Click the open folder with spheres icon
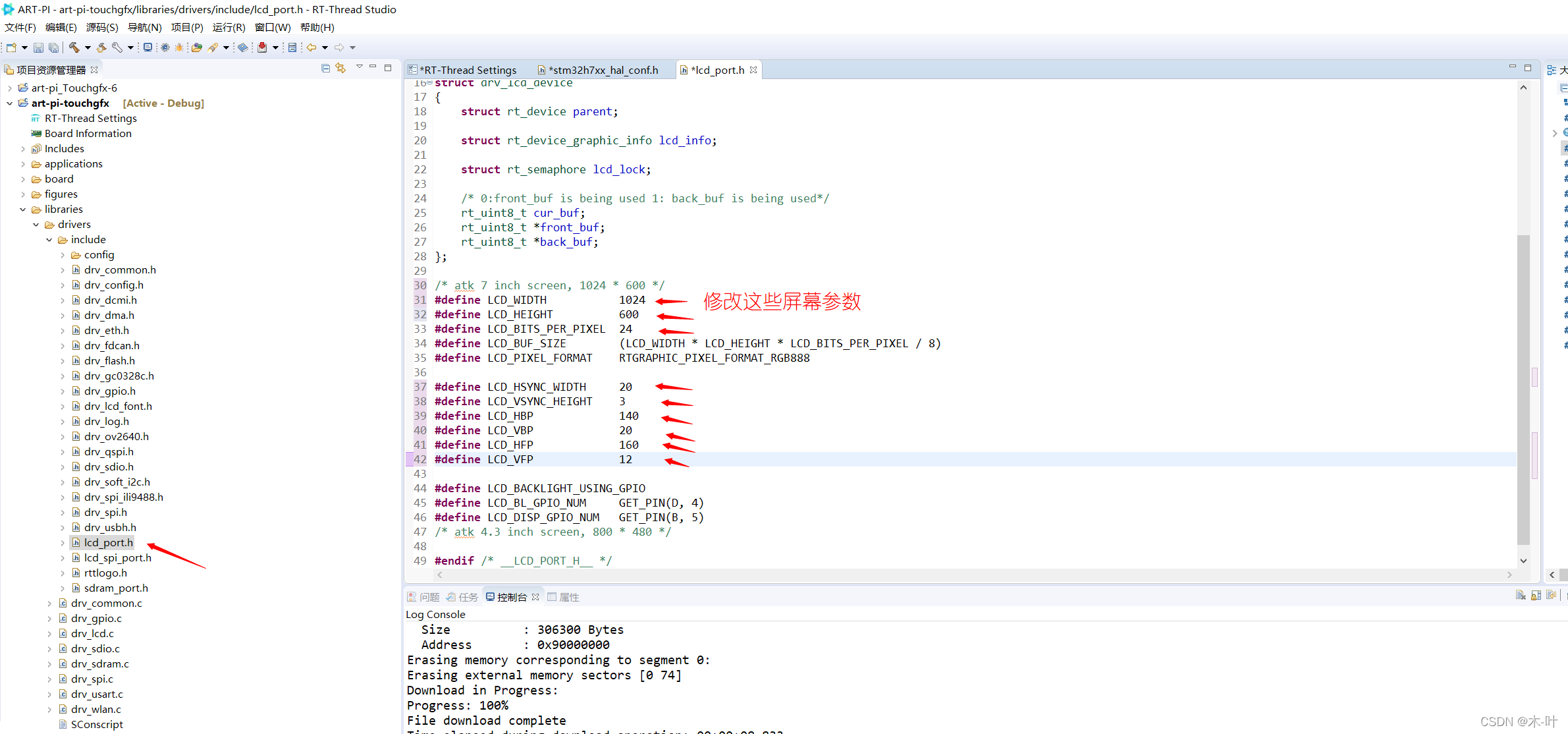 (x=197, y=47)
